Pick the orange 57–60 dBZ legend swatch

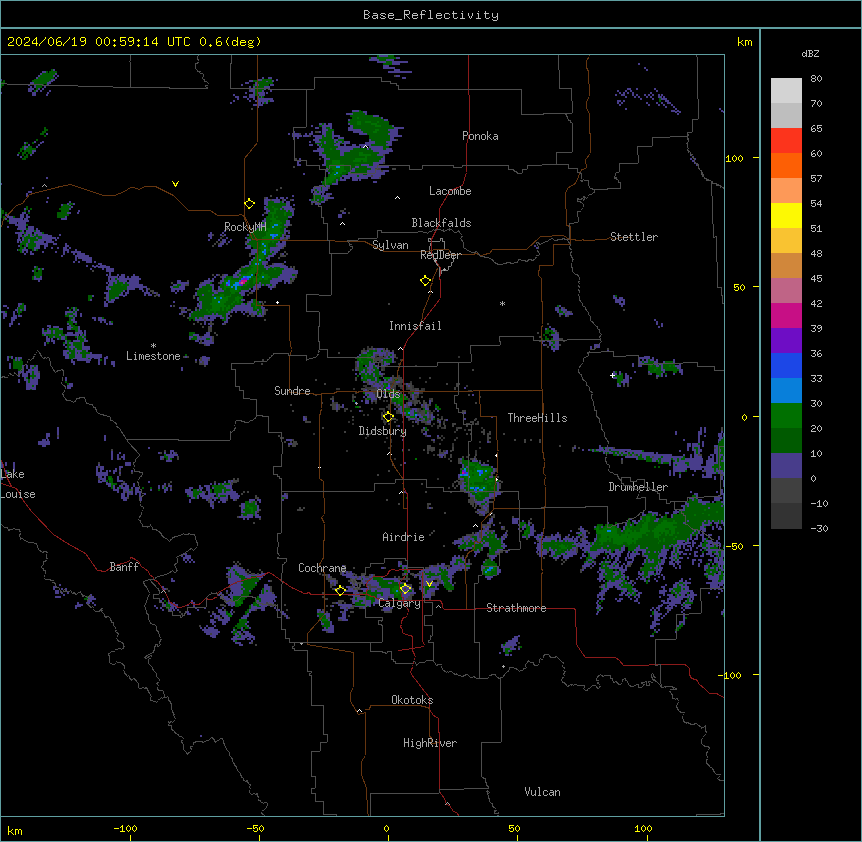pos(786,165)
